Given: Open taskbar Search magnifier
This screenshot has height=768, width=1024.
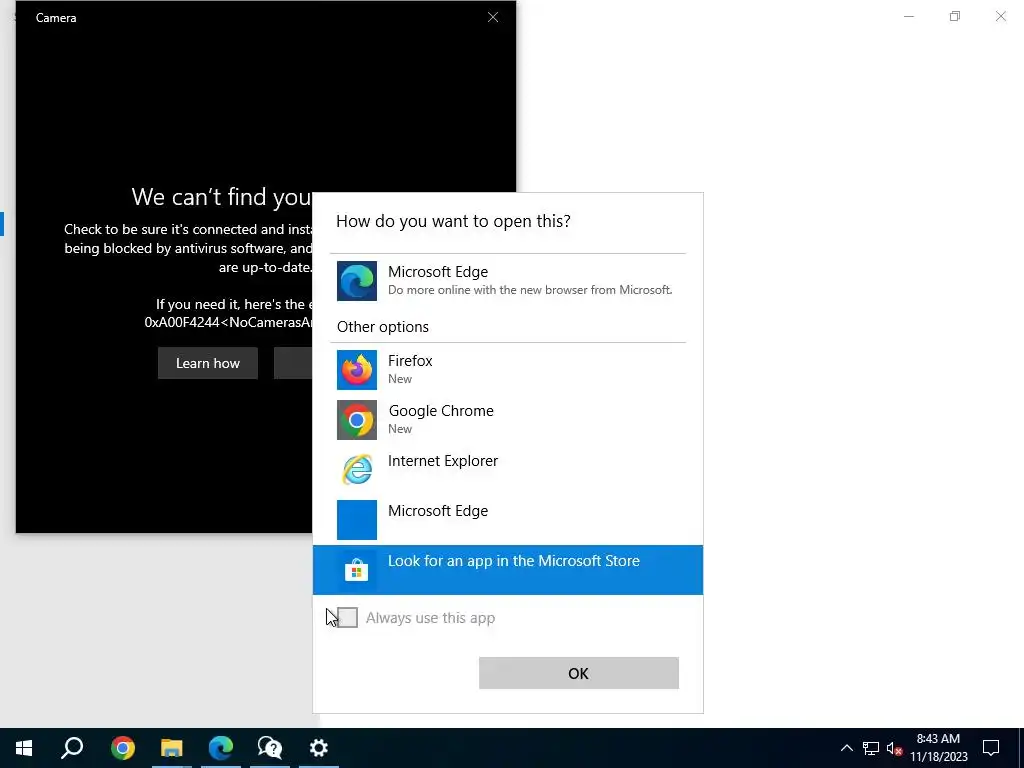Looking at the screenshot, I should tap(72, 748).
